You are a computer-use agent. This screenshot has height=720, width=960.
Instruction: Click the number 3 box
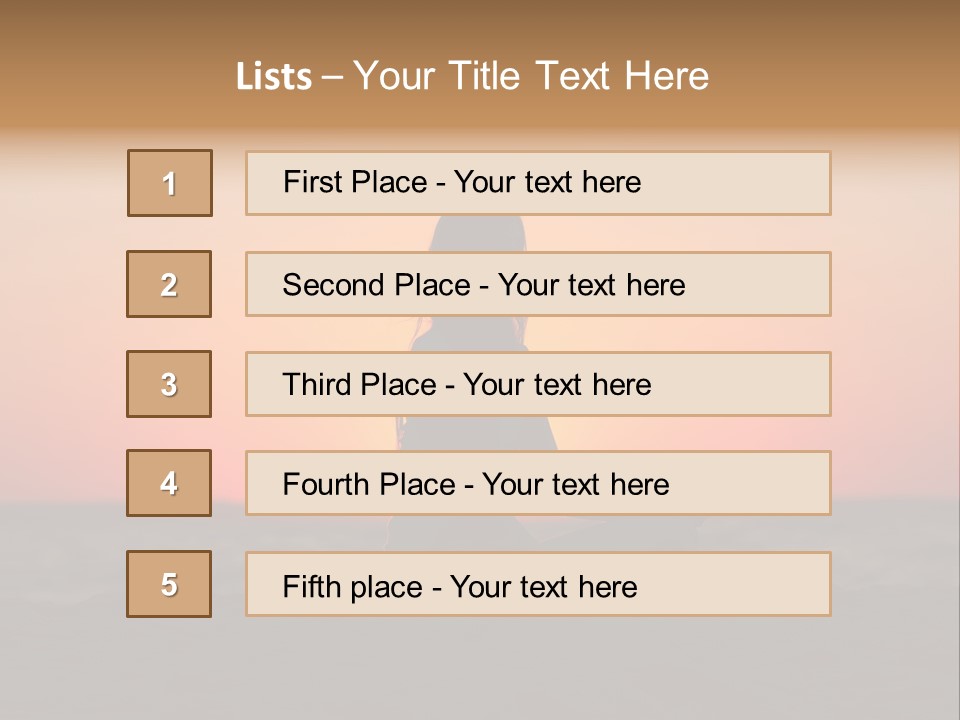pos(169,384)
